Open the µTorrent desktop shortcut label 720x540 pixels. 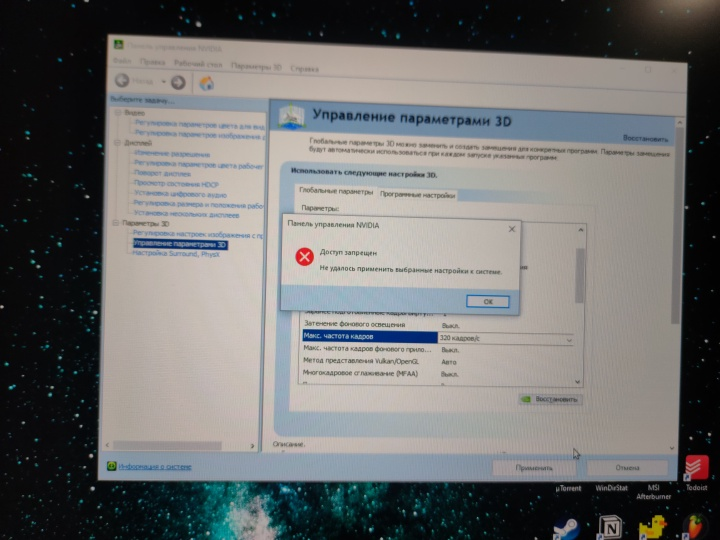568,489
